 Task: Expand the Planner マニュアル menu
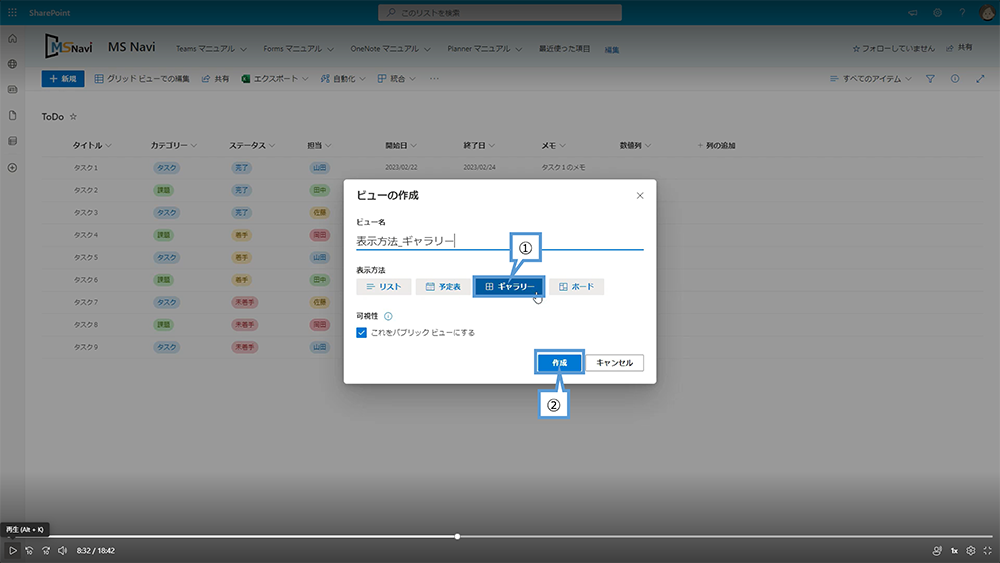click(x=485, y=49)
